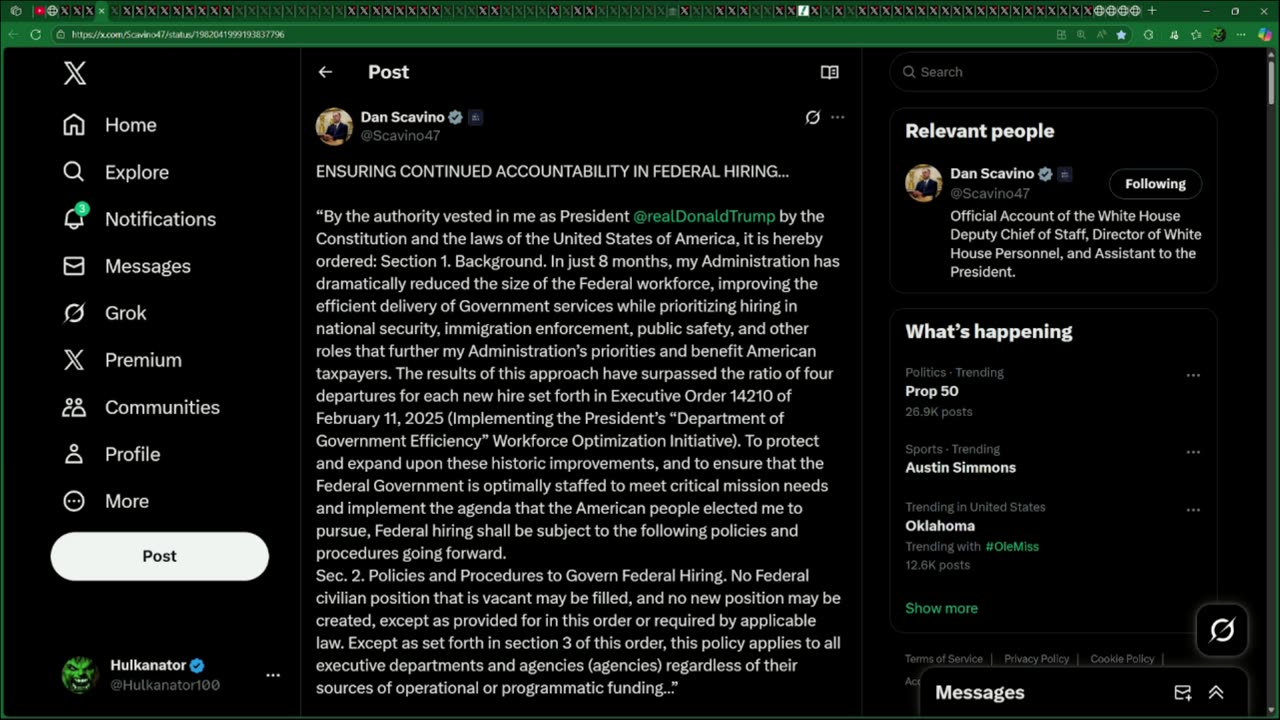The width and height of the screenshot is (1280, 720).
Task: Open the zoom control in the address bar
Action: pos(1081,34)
